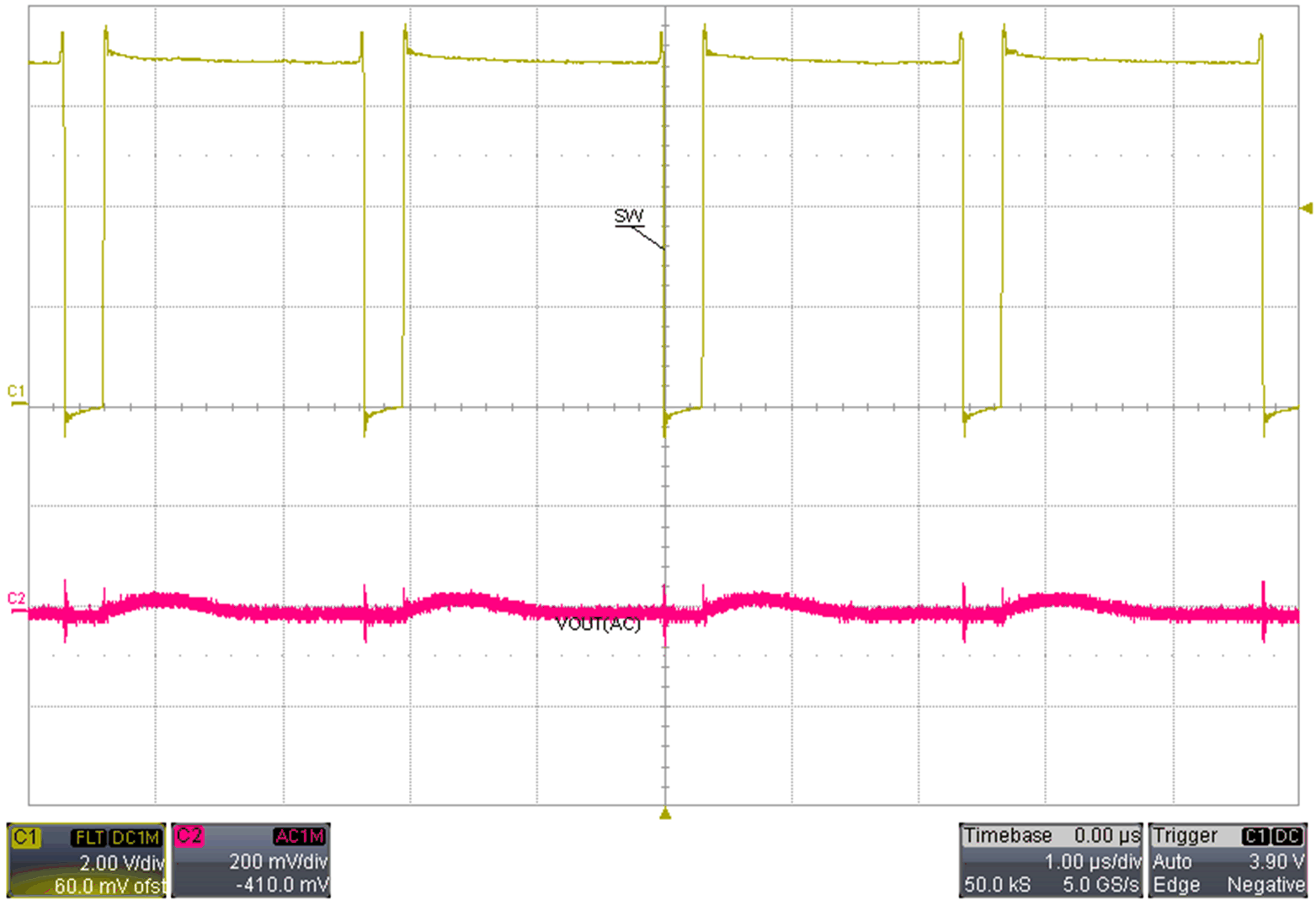This screenshot has width=1316, height=900.
Task: Click the 3.90 V trigger level
Action: click(x=1276, y=862)
